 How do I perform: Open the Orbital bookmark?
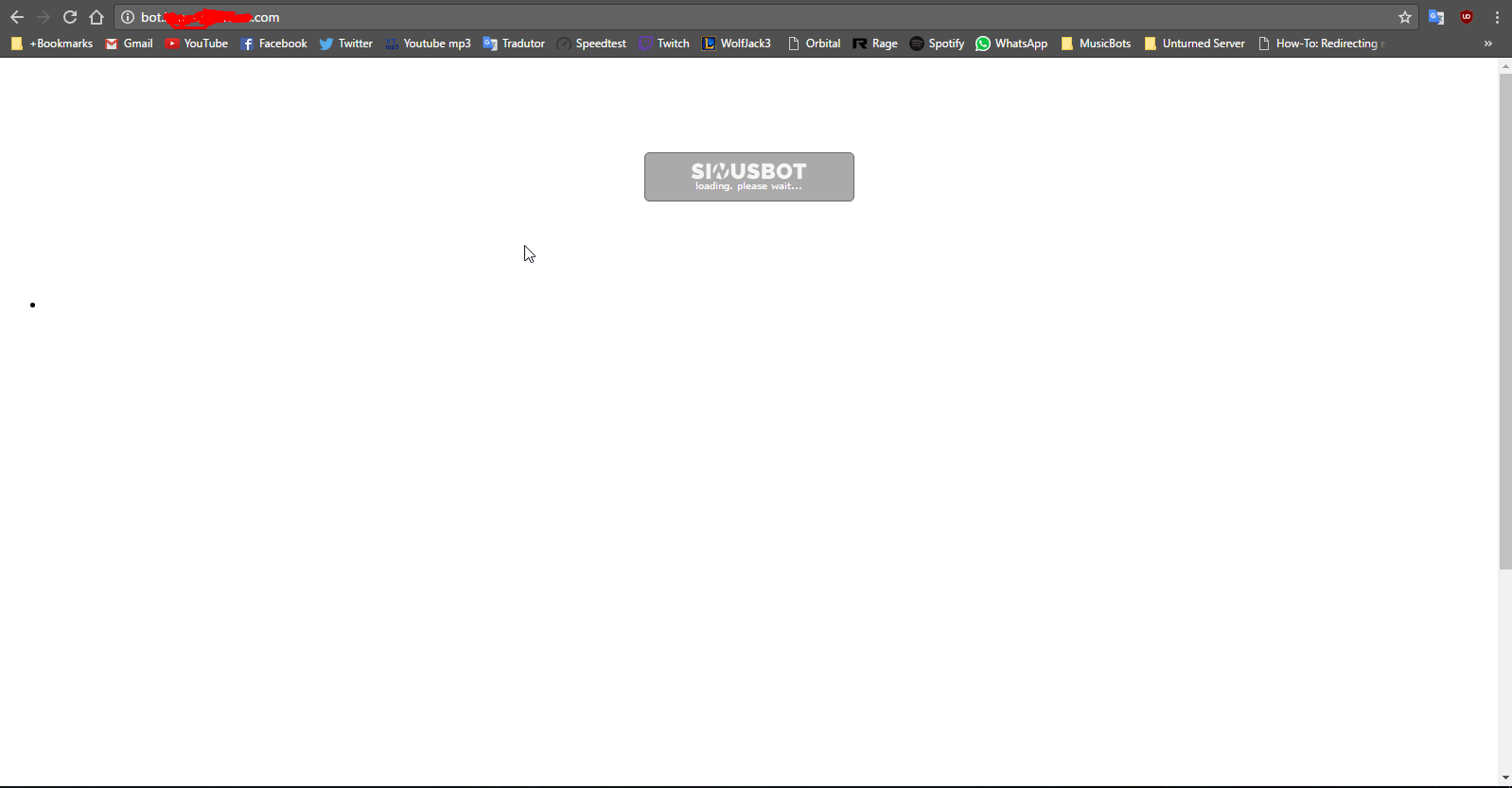tap(814, 44)
